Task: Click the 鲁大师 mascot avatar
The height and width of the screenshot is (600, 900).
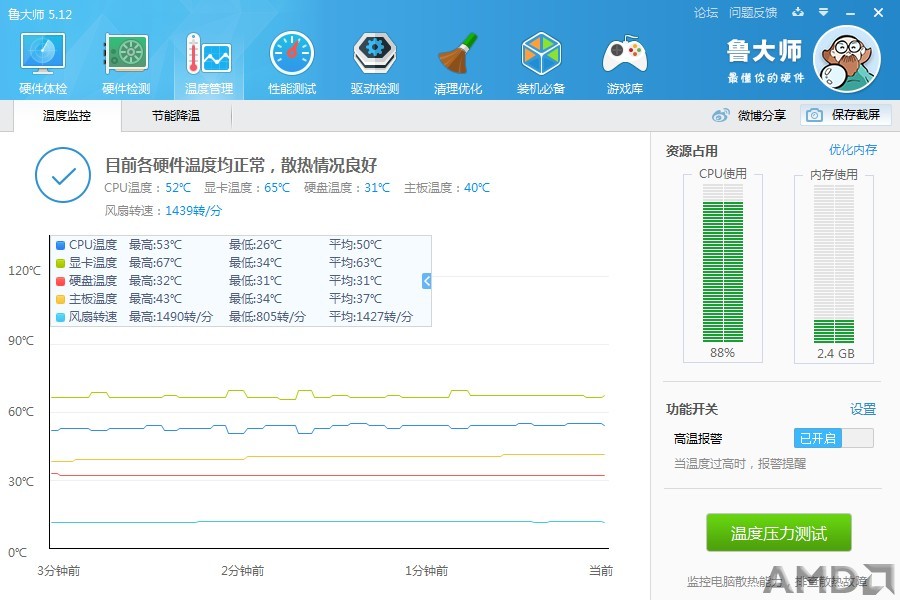Action: 847,59
